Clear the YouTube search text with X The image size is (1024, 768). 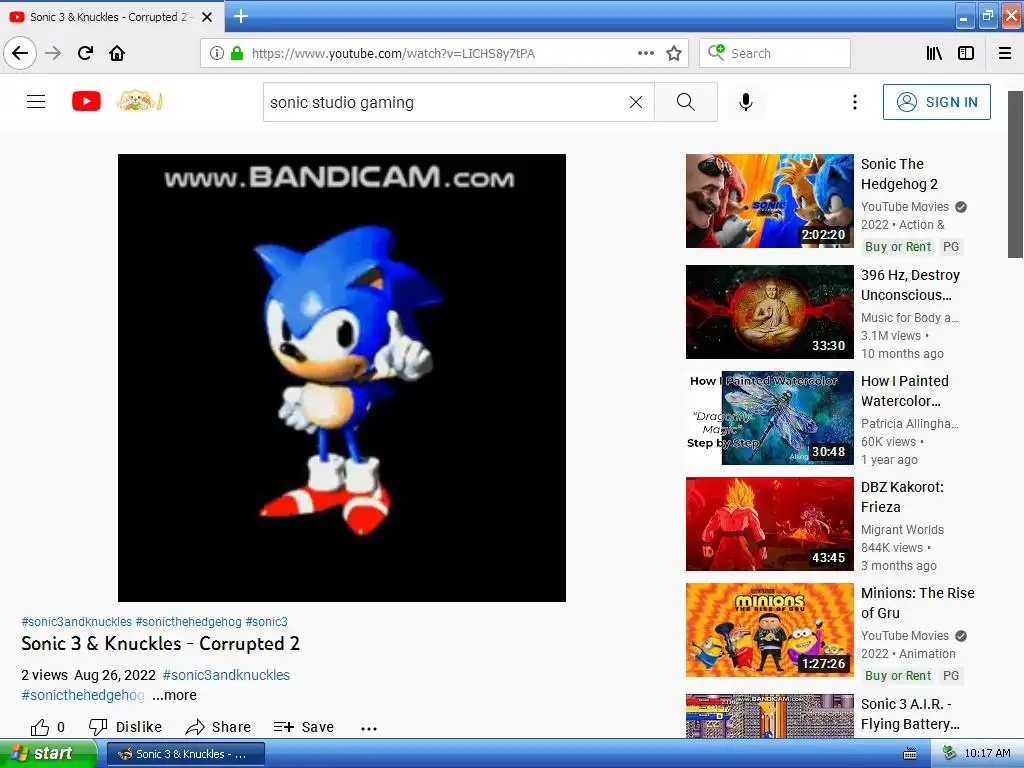[x=635, y=102]
